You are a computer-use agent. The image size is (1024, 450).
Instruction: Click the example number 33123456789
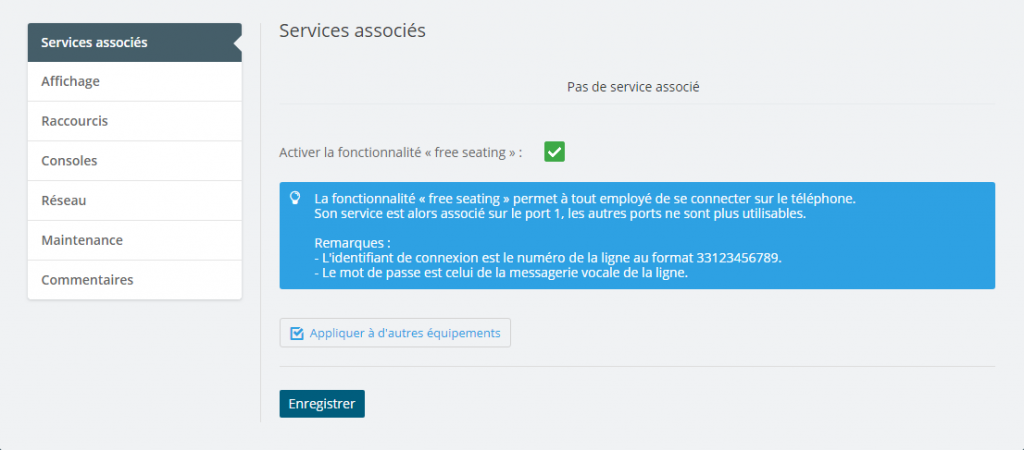click(738, 258)
